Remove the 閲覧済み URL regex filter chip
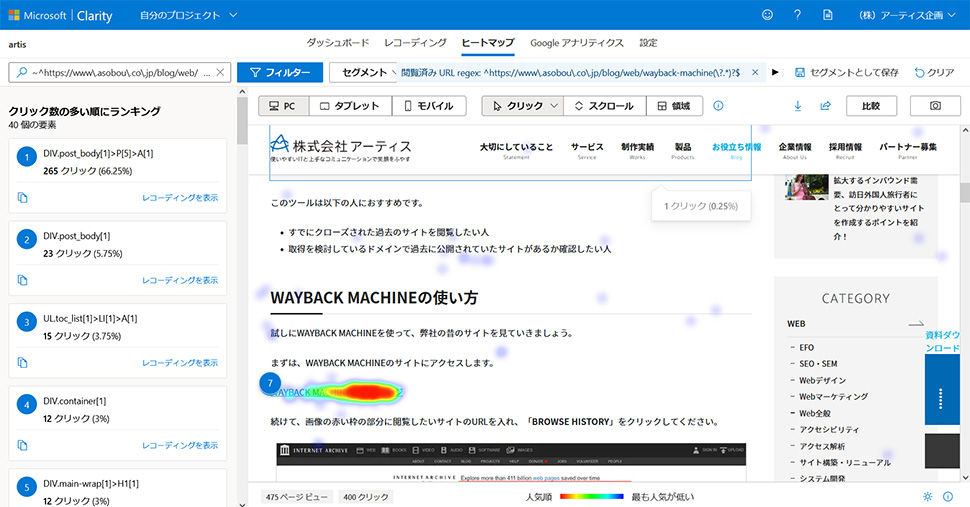This screenshot has height=507, width=970. pos(755,72)
